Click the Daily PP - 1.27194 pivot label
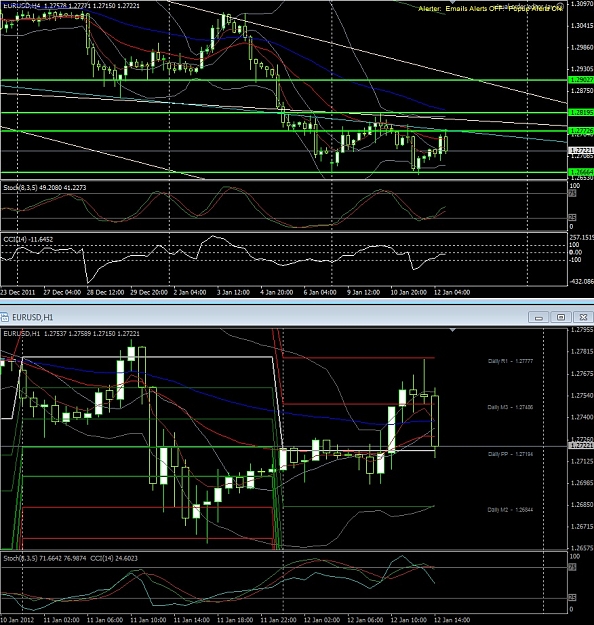The image size is (594, 625). (510, 454)
